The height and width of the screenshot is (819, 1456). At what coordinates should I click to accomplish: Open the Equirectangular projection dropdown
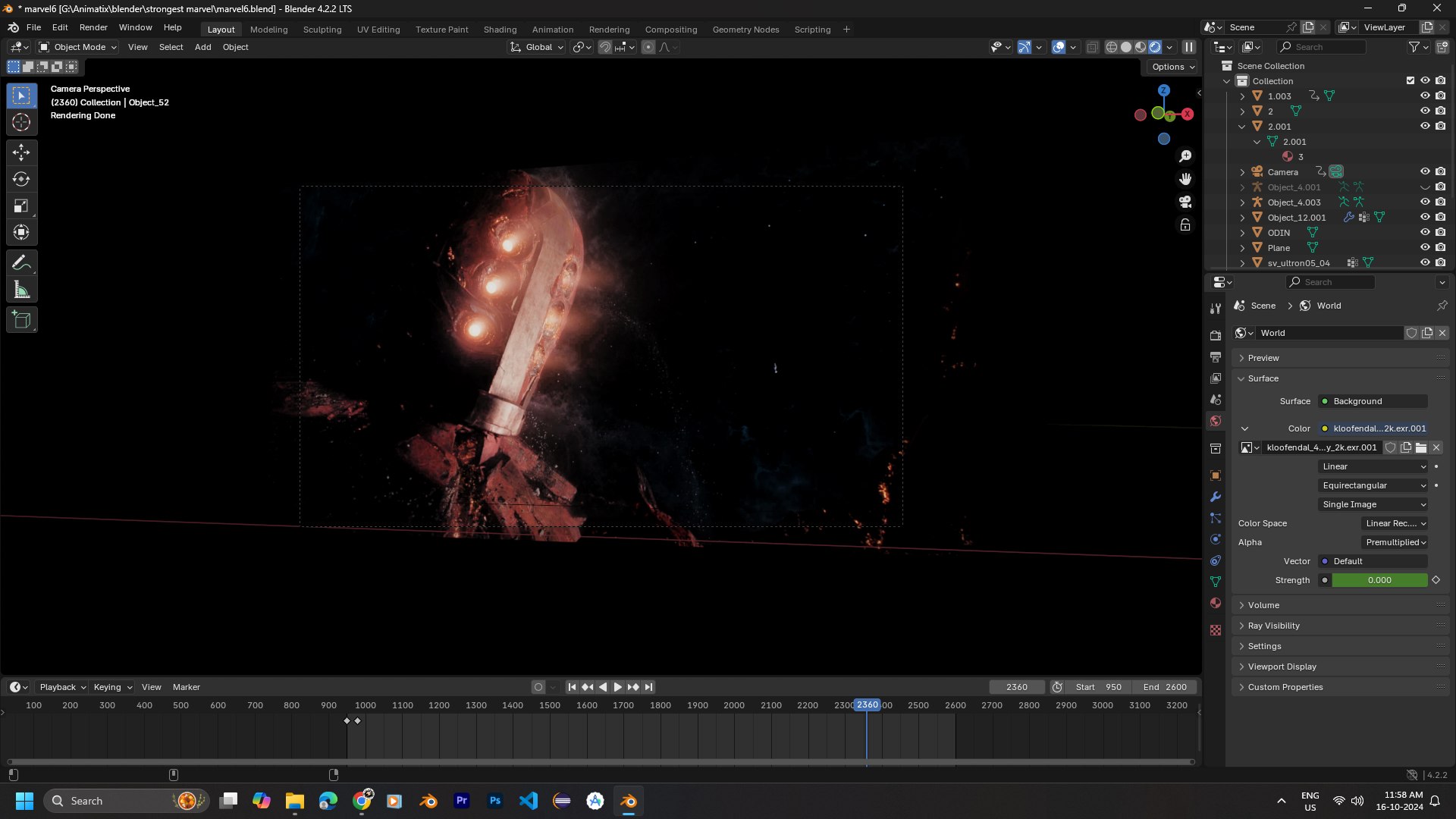tap(1373, 485)
